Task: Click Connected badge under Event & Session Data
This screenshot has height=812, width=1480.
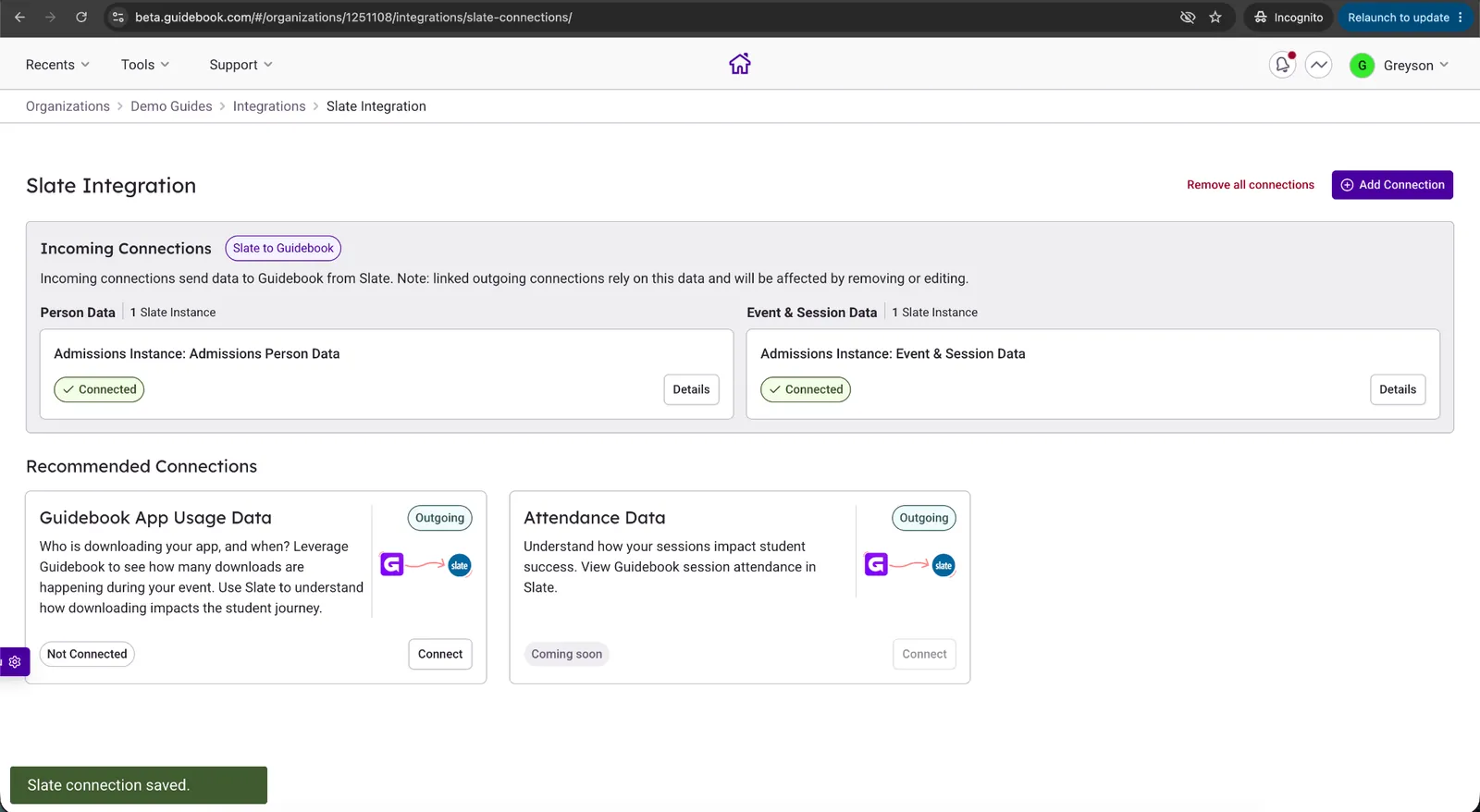Action: [x=806, y=389]
